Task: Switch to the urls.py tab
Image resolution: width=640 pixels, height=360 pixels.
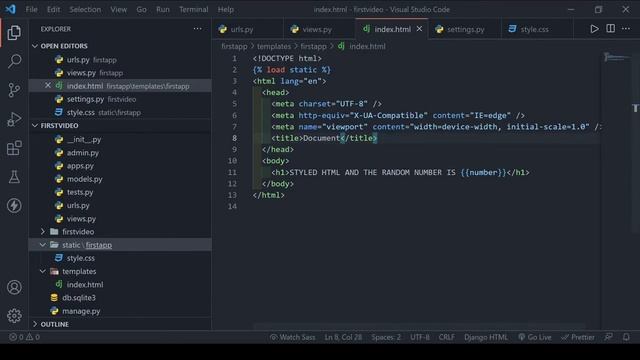Action: coord(247,29)
